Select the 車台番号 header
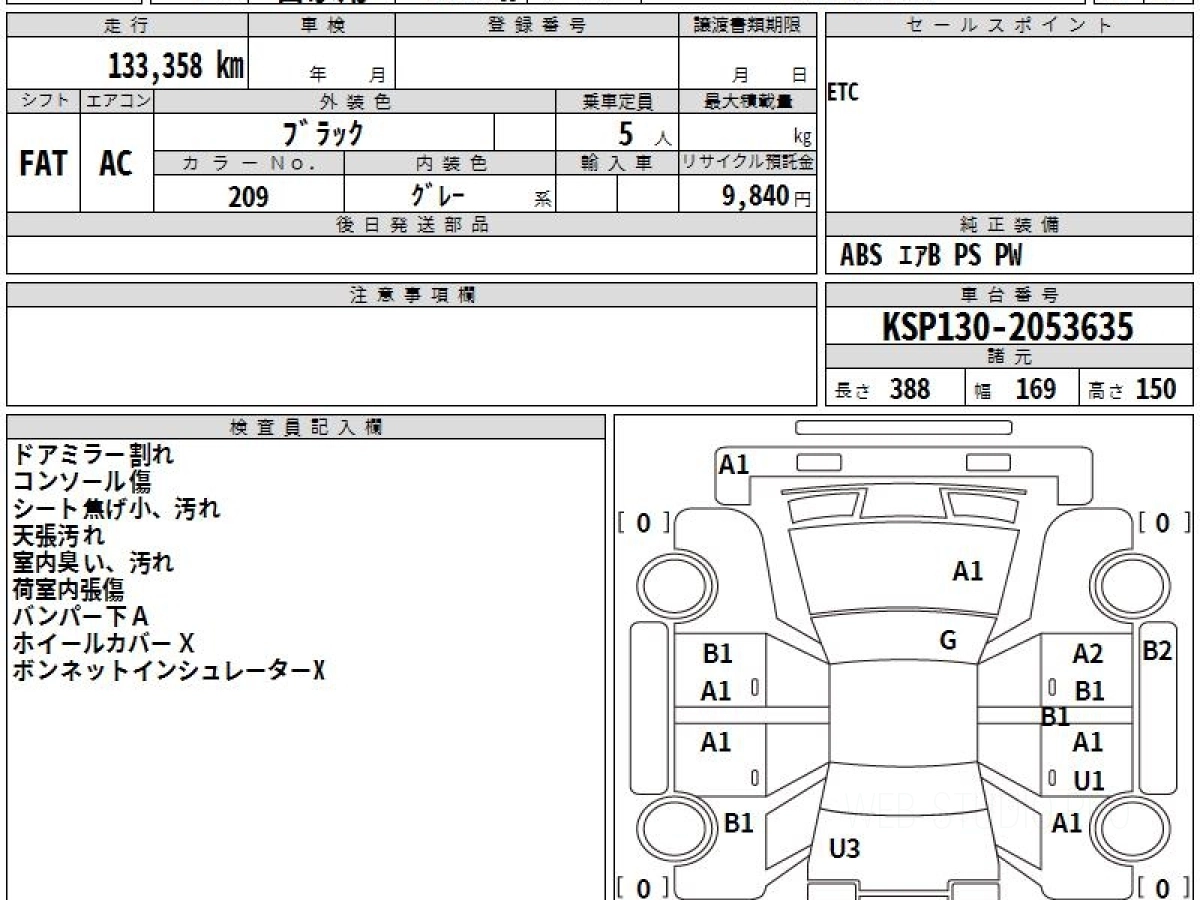 pyautogui.click(x=1009, y=295)
